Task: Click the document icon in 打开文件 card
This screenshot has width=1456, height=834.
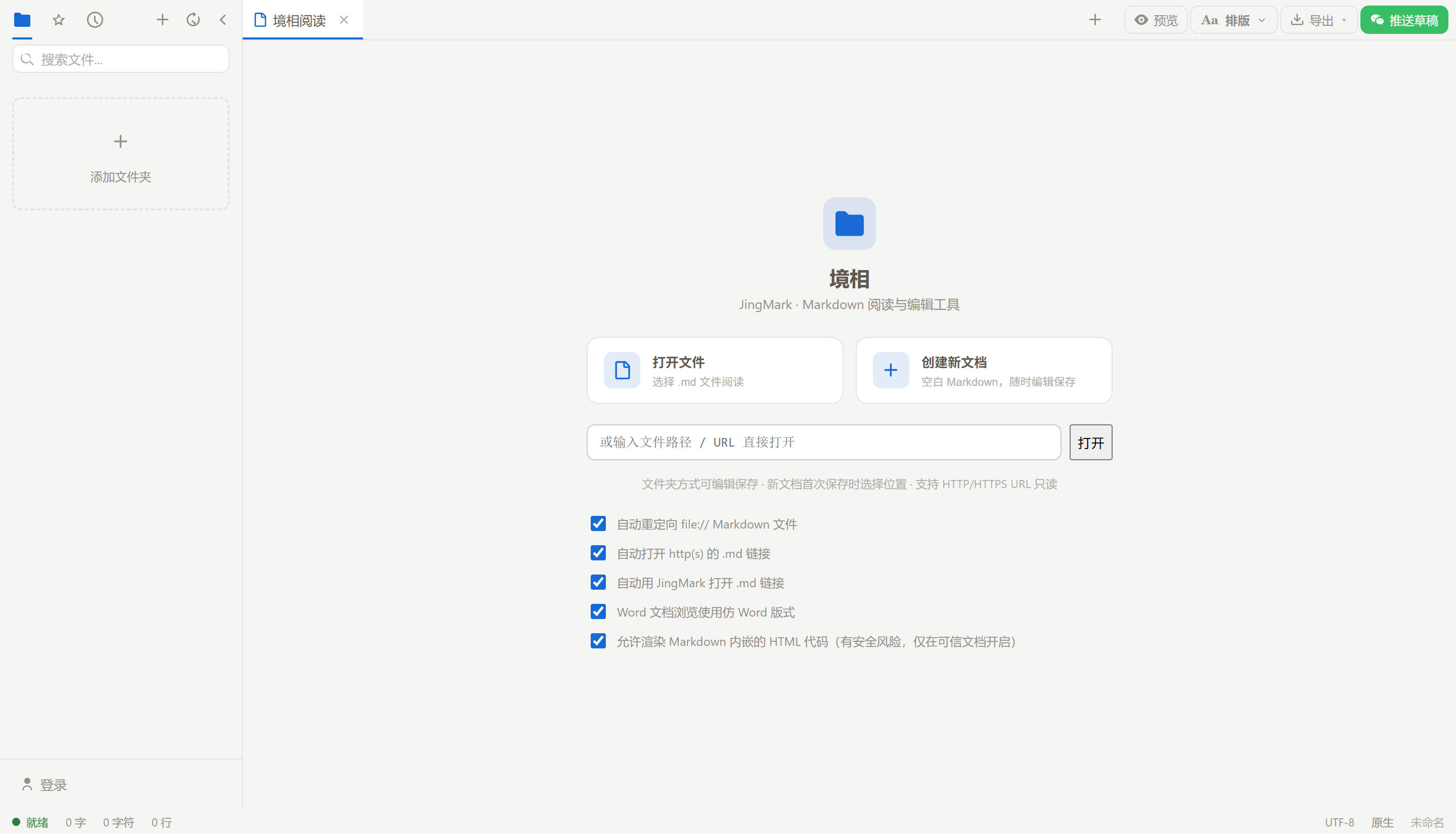Action: (622, 370)
